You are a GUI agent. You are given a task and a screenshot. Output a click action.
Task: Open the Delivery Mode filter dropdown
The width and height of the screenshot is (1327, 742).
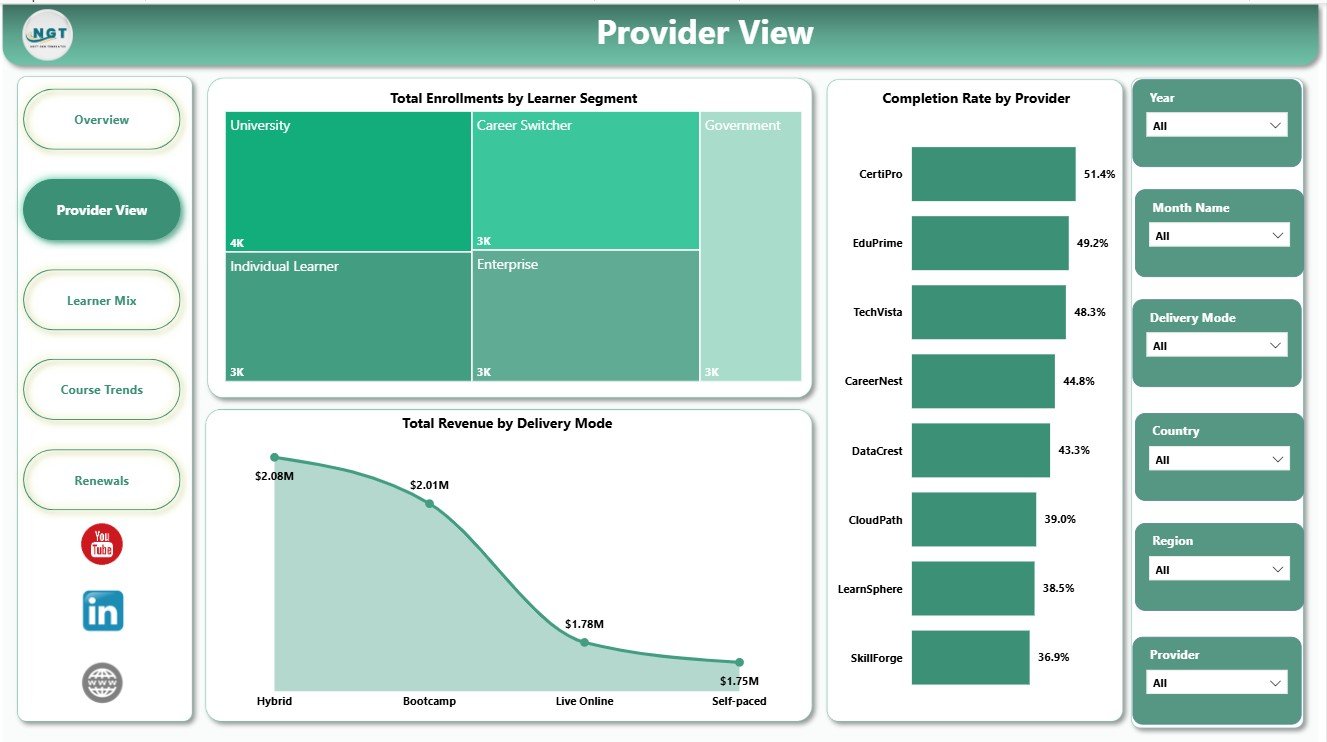[x=1216, y=346]
